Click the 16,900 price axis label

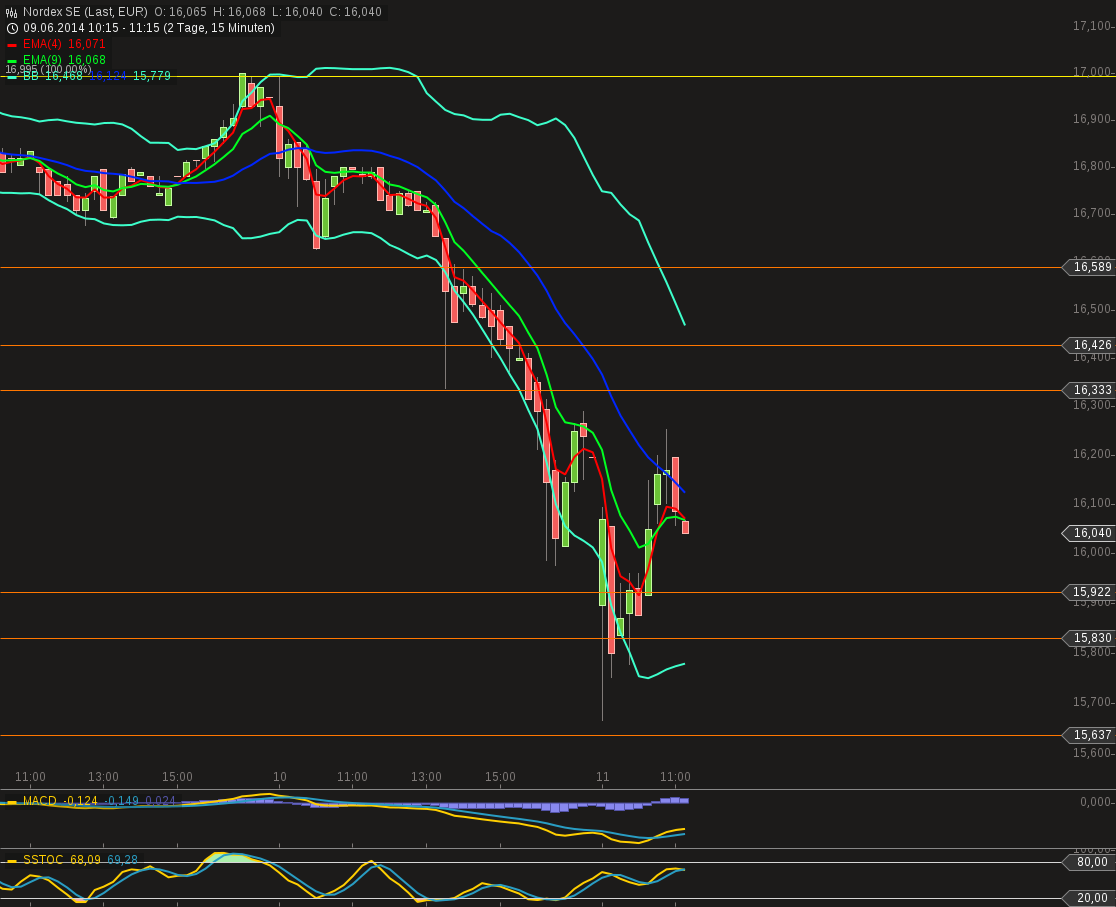[1092, 119]
